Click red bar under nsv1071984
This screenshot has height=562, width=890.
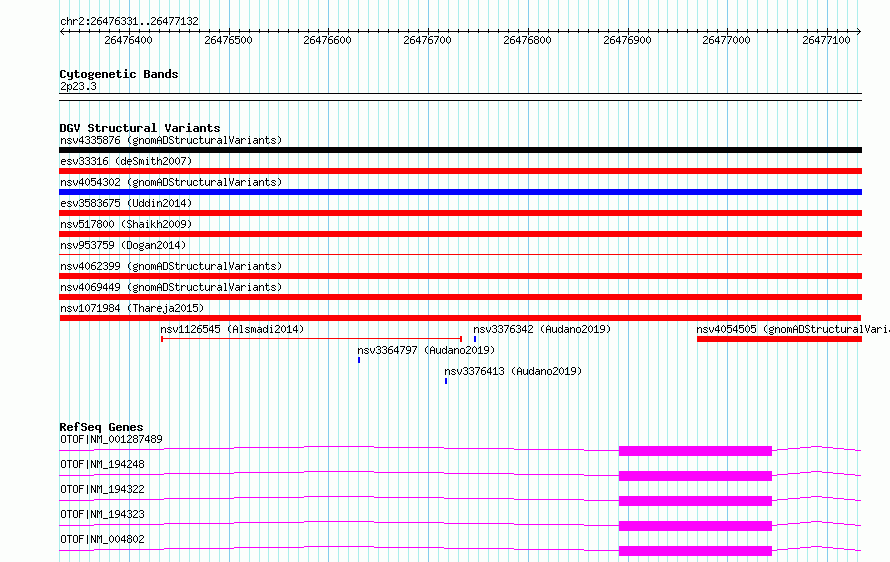tap(460, 318)
